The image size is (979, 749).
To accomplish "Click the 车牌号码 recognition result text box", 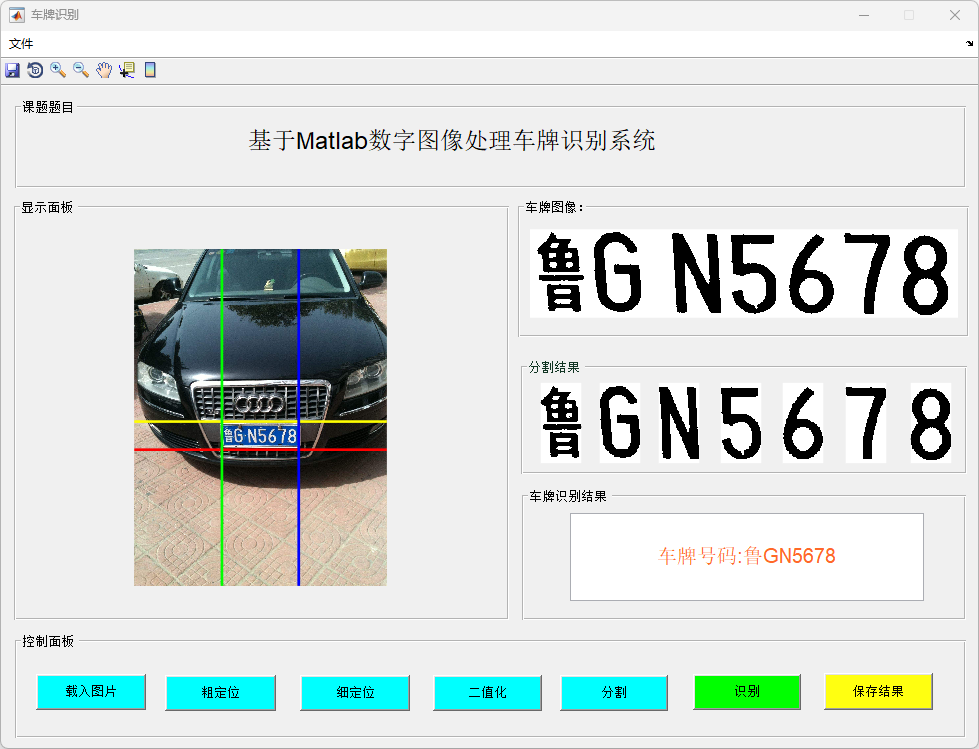I will point(746,557).
